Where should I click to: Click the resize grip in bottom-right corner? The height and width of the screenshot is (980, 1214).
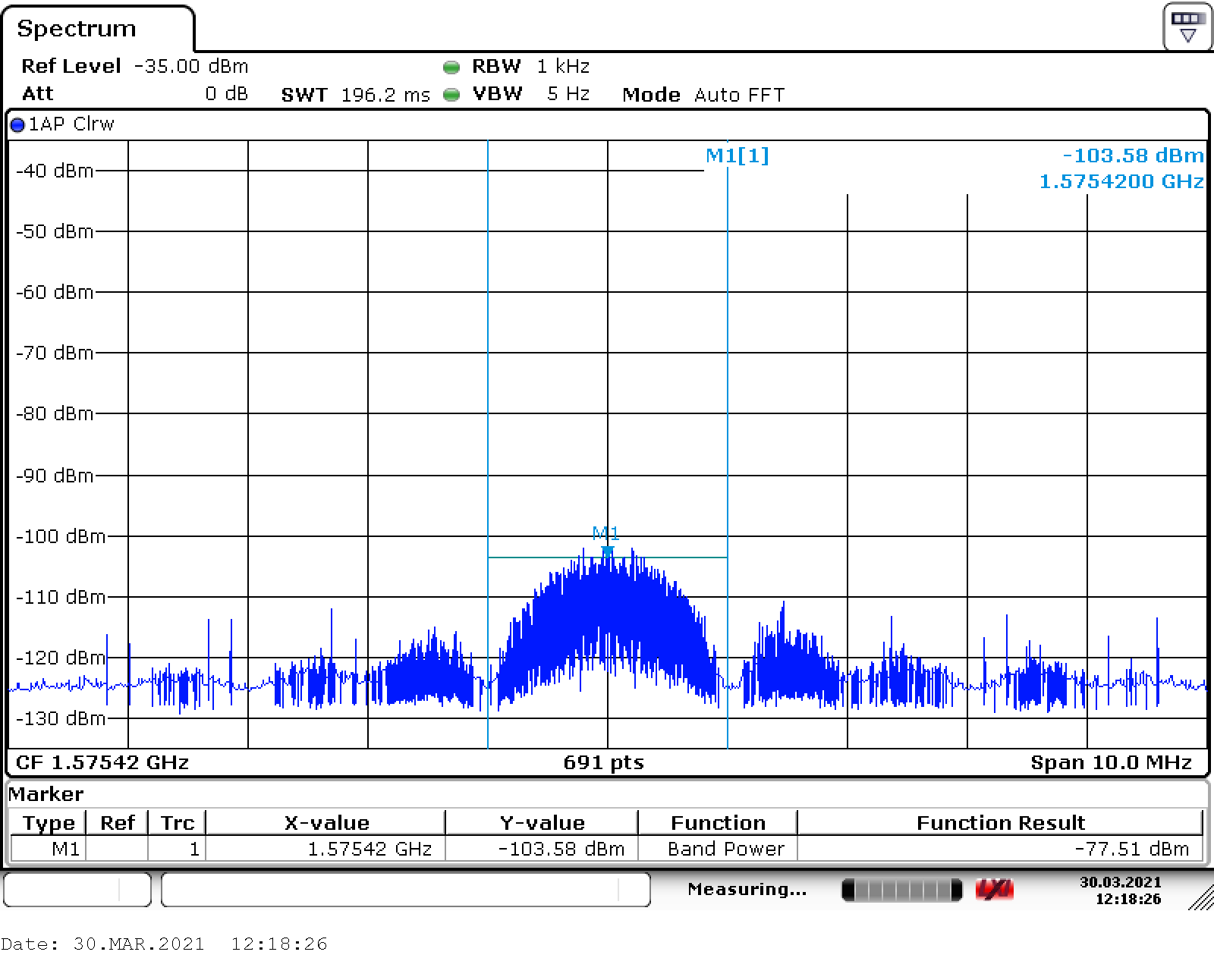[x=1200, y=898]
